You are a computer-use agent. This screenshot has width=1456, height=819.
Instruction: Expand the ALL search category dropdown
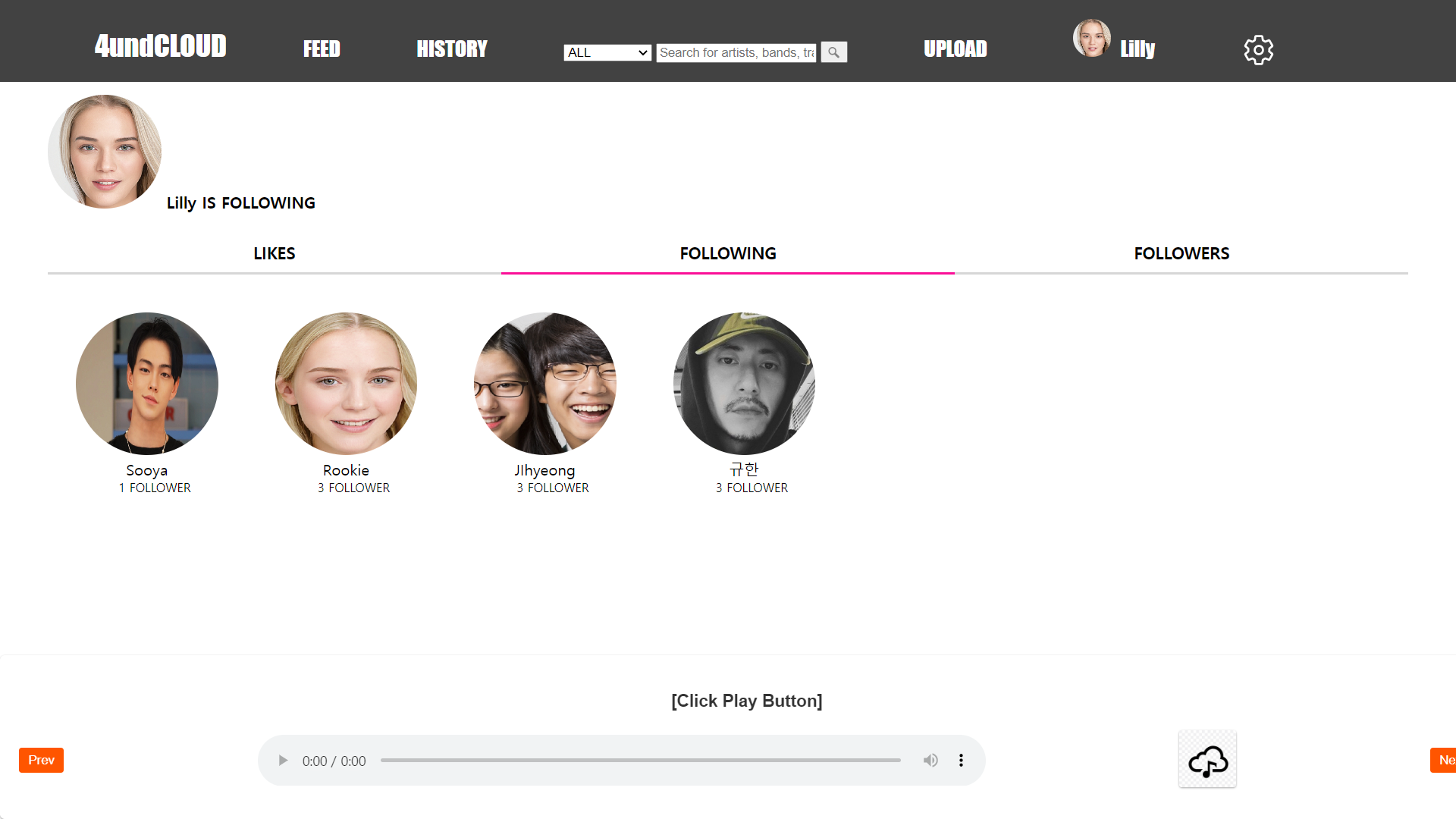(x=607, y=52)
